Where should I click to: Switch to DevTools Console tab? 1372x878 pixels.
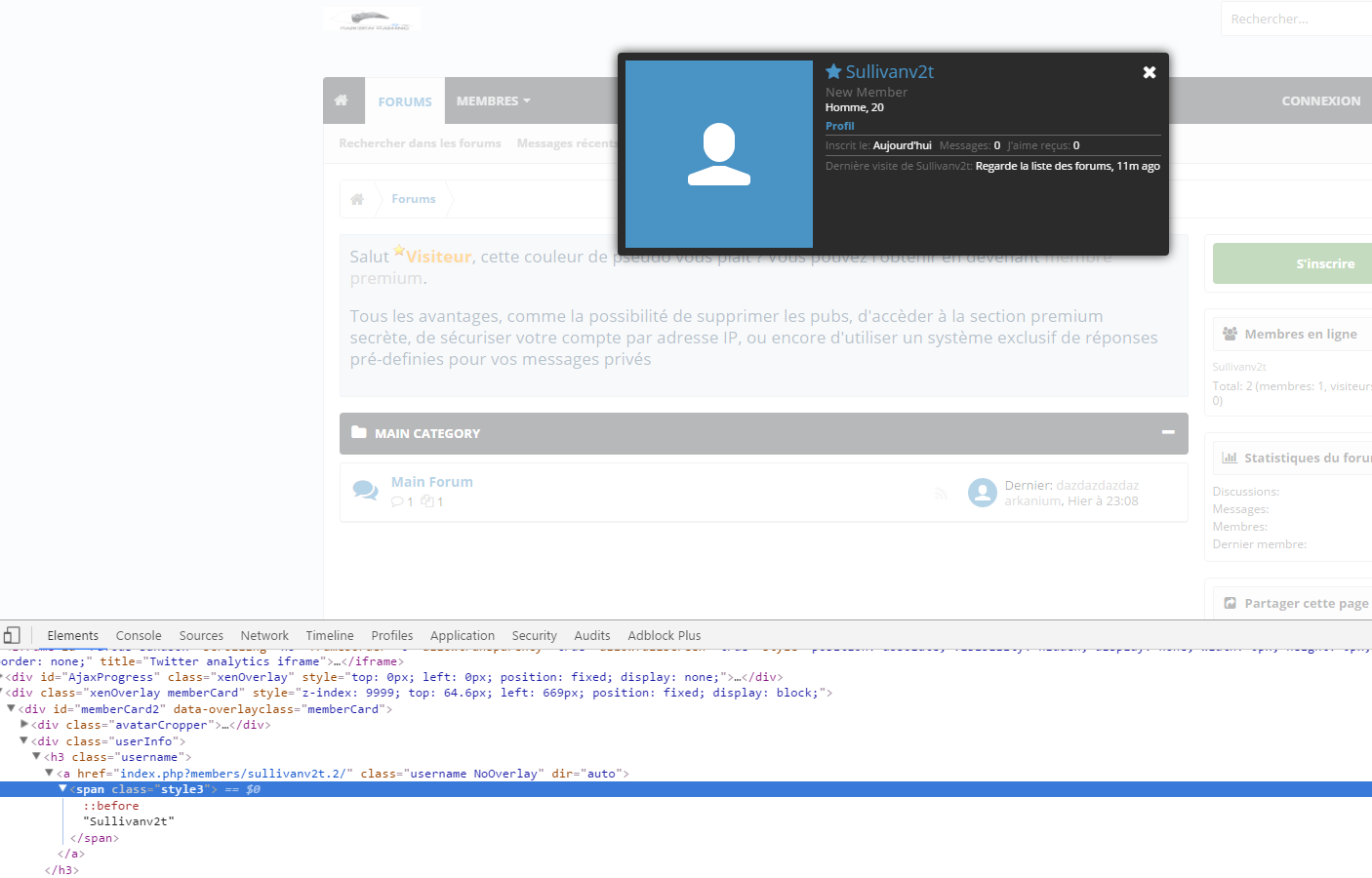(139, 635)
